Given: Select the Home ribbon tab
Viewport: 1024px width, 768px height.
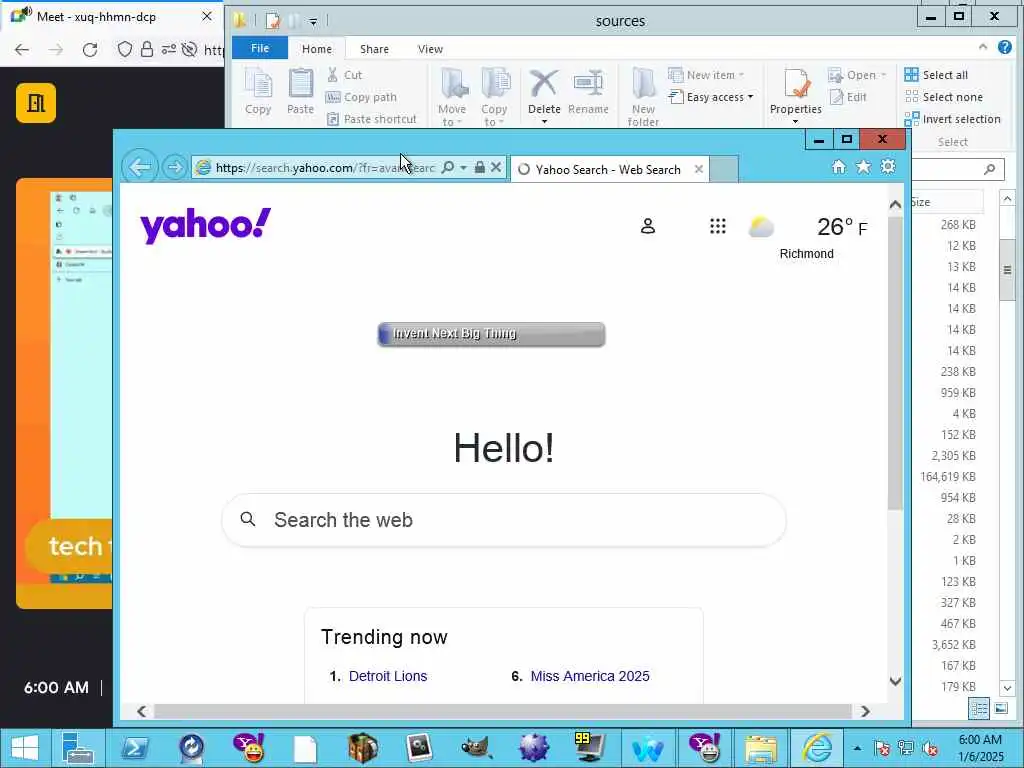Looking at the screenshot, I should click(x=317, y=49).
